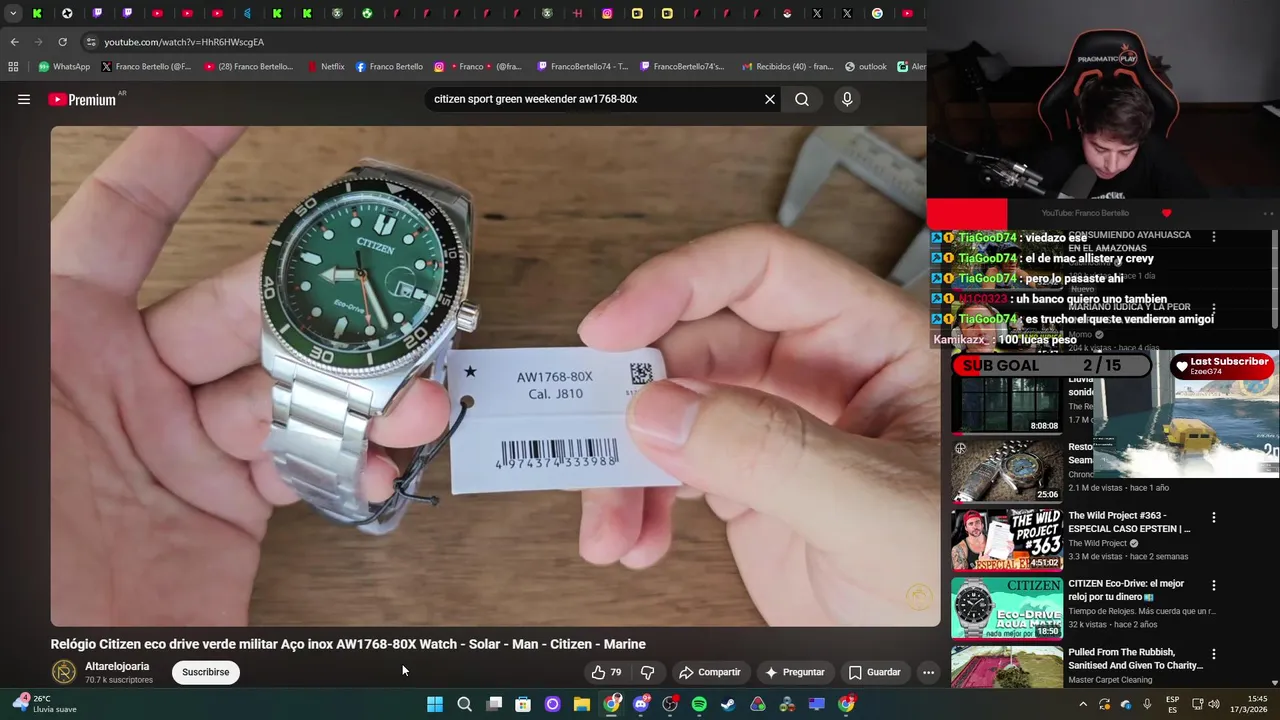
Task: Open the YouTube guide hamburger menu
Action: click(24, 99)
